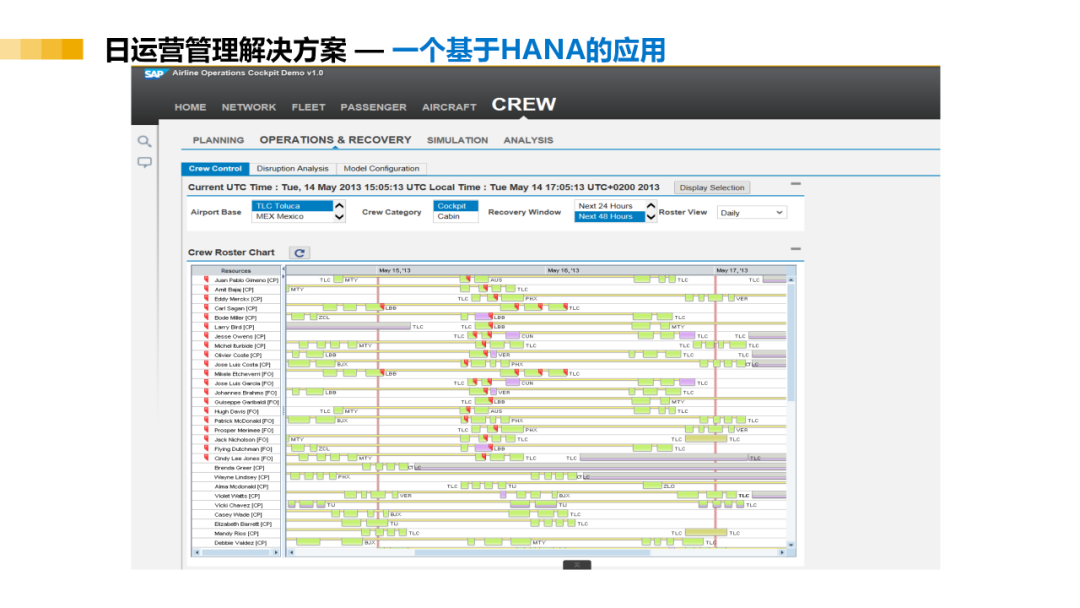Choose Next 24 Hours recovery window

coord(610,206)
